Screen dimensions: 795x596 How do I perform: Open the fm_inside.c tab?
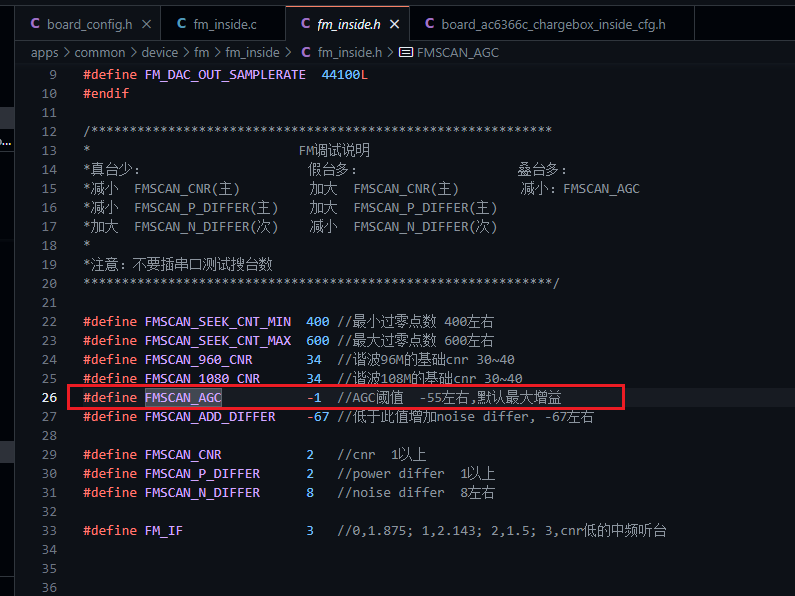[x=223, y=24]
